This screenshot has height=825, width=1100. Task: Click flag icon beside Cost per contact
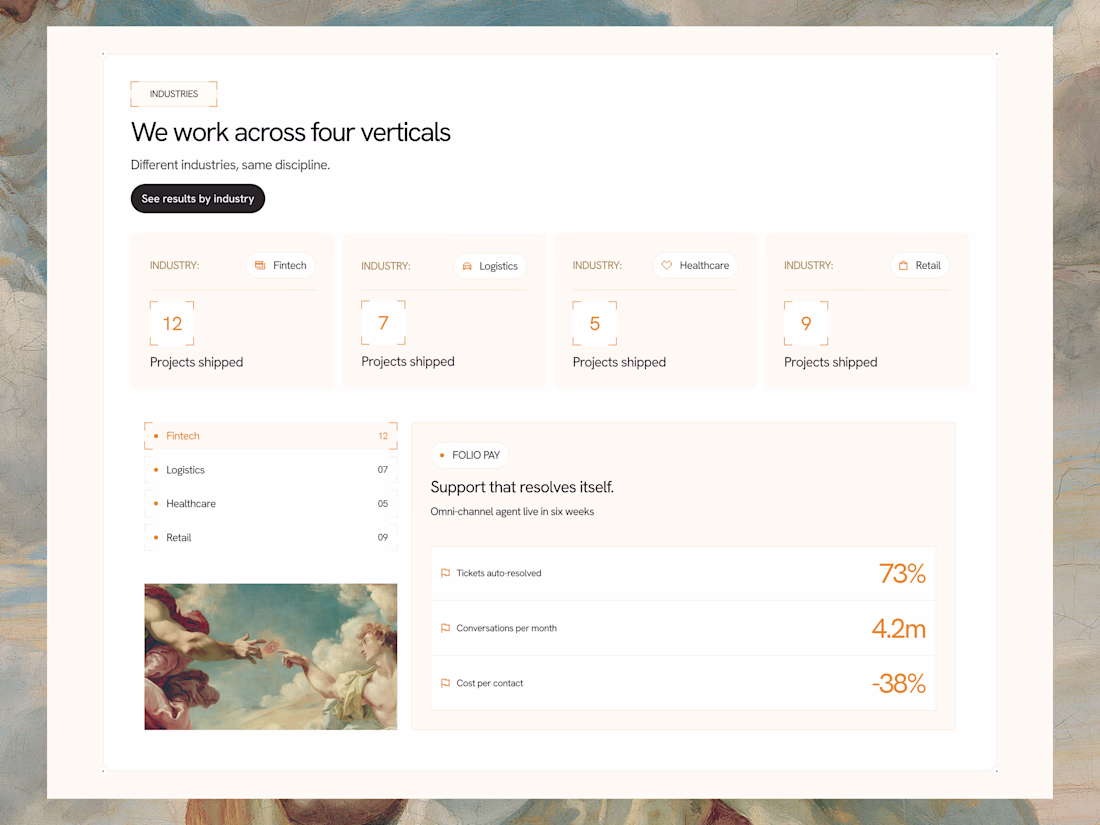(445, 683)
